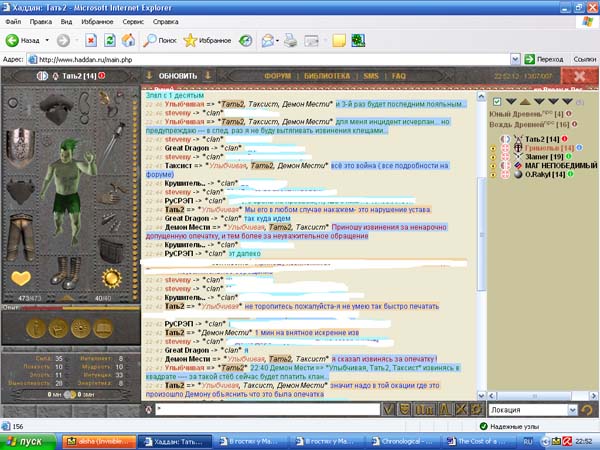Click the RU language indicator
This screenshot has height=450, width=600.
528,442
